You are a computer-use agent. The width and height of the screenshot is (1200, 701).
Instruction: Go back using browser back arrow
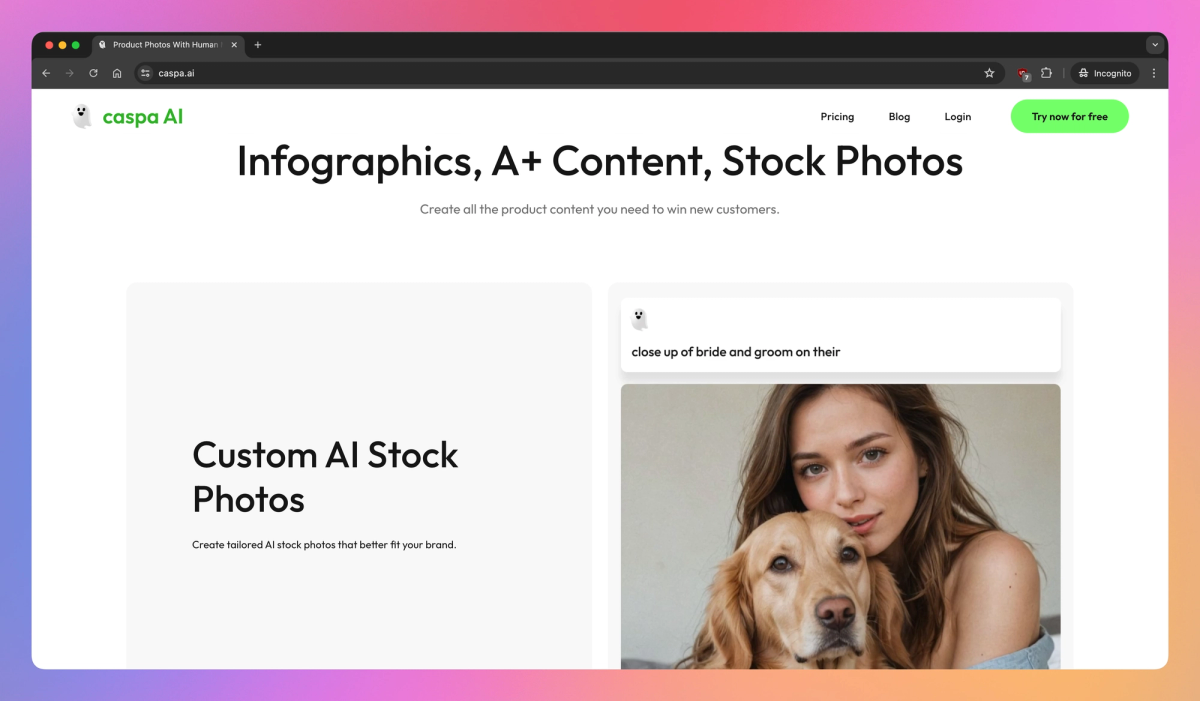point(46,73)
